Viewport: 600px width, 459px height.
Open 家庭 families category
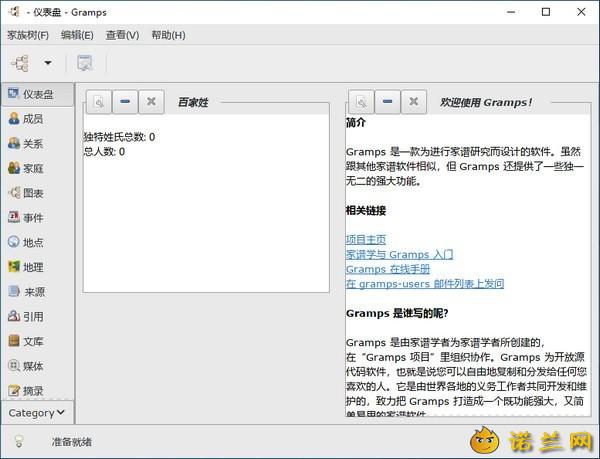[38, 168]
